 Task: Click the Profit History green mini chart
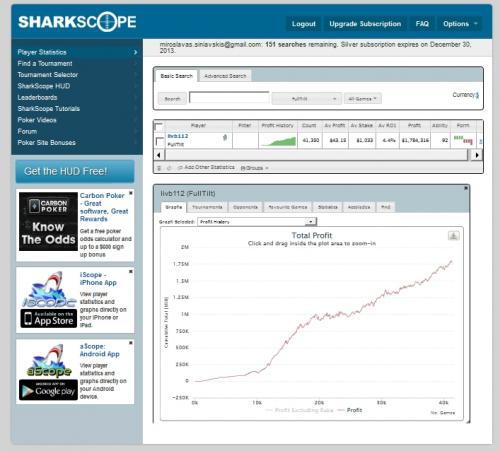278,141
